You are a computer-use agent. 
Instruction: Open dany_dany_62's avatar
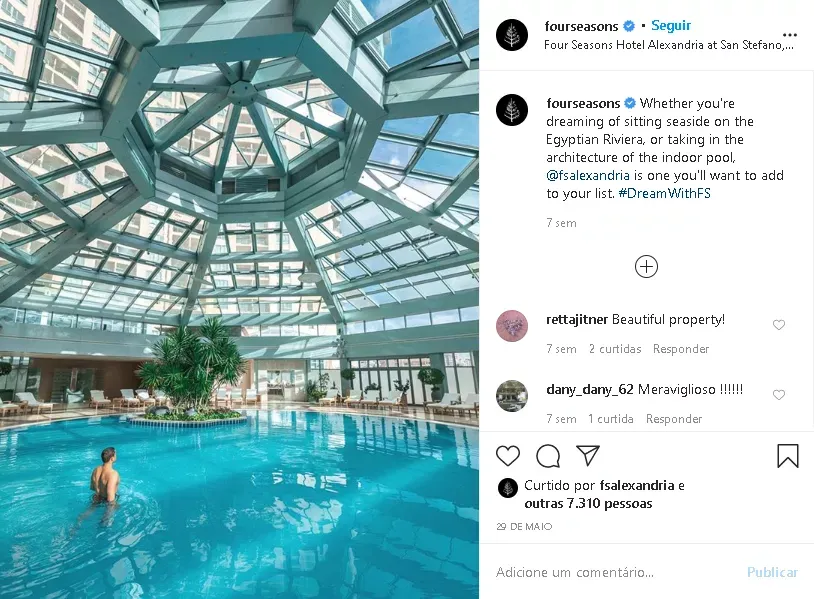[x=512, y=396]
